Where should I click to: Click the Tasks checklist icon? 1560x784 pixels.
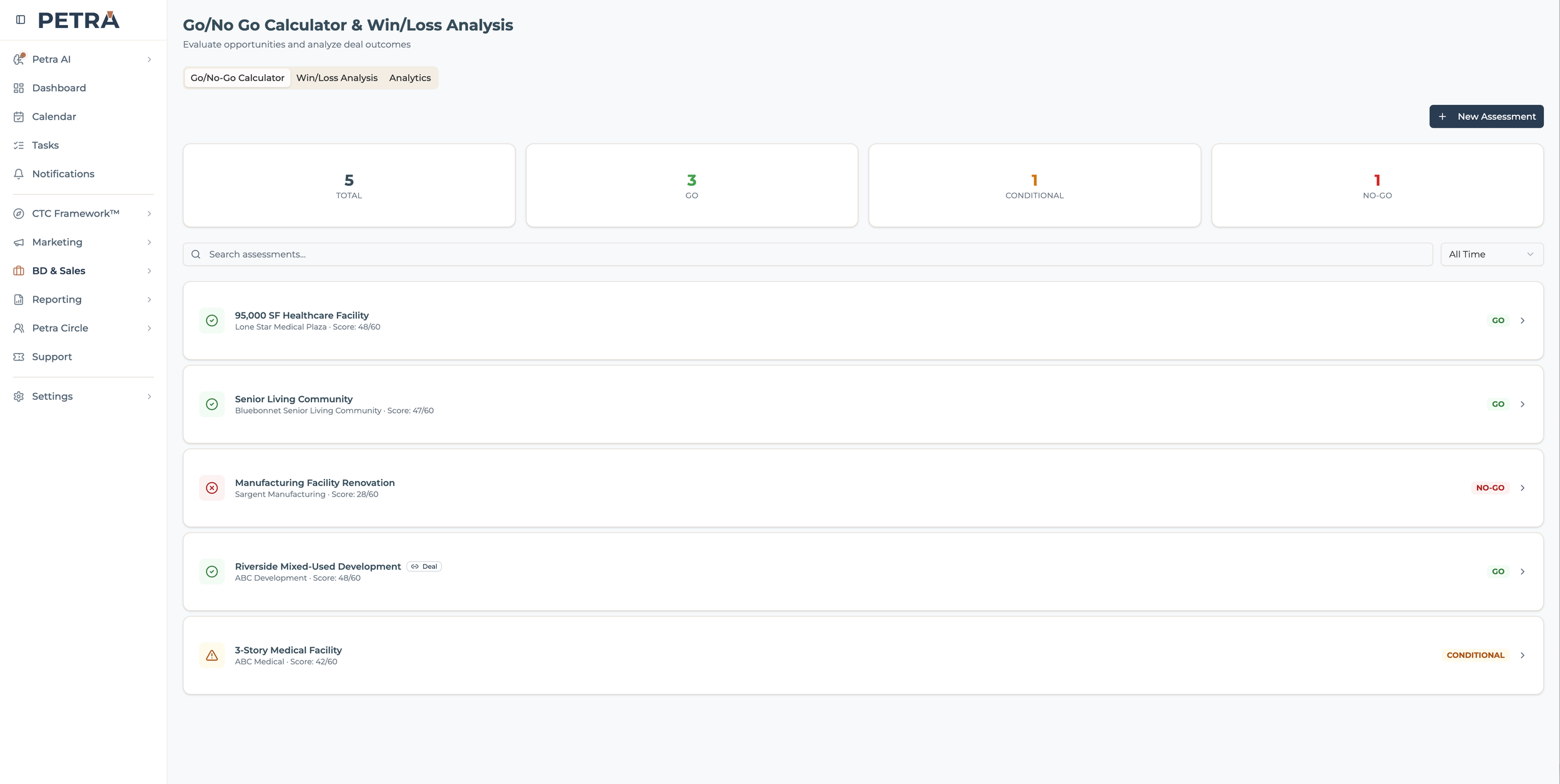[19, 145]
